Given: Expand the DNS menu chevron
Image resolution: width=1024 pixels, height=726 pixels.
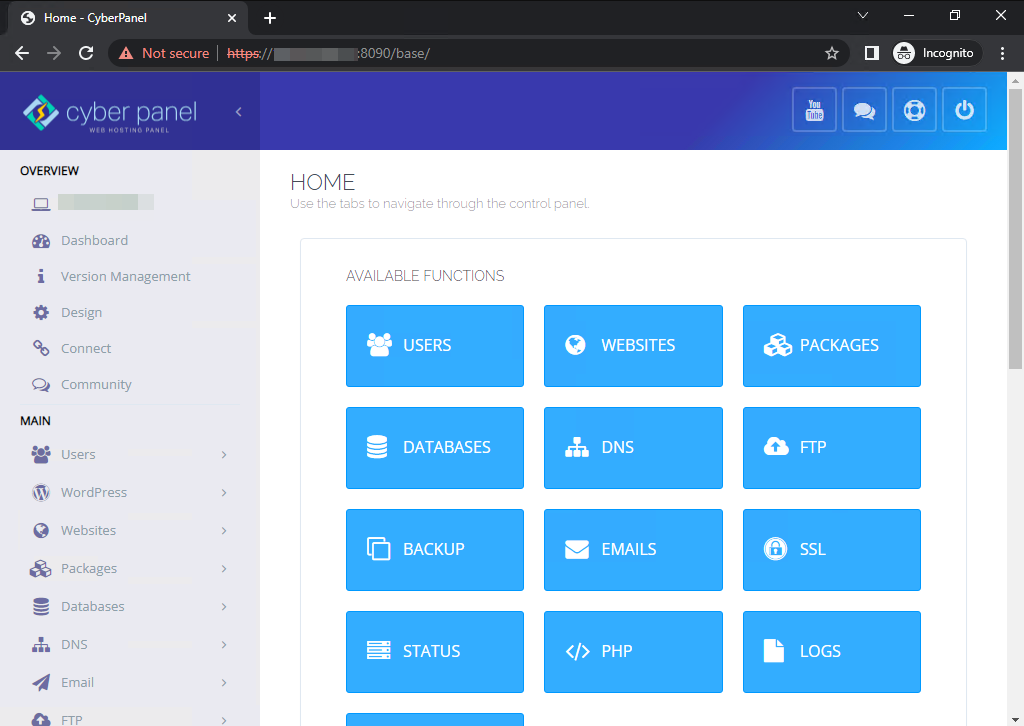Looking at the screenshot, I should tap(224, 644).
